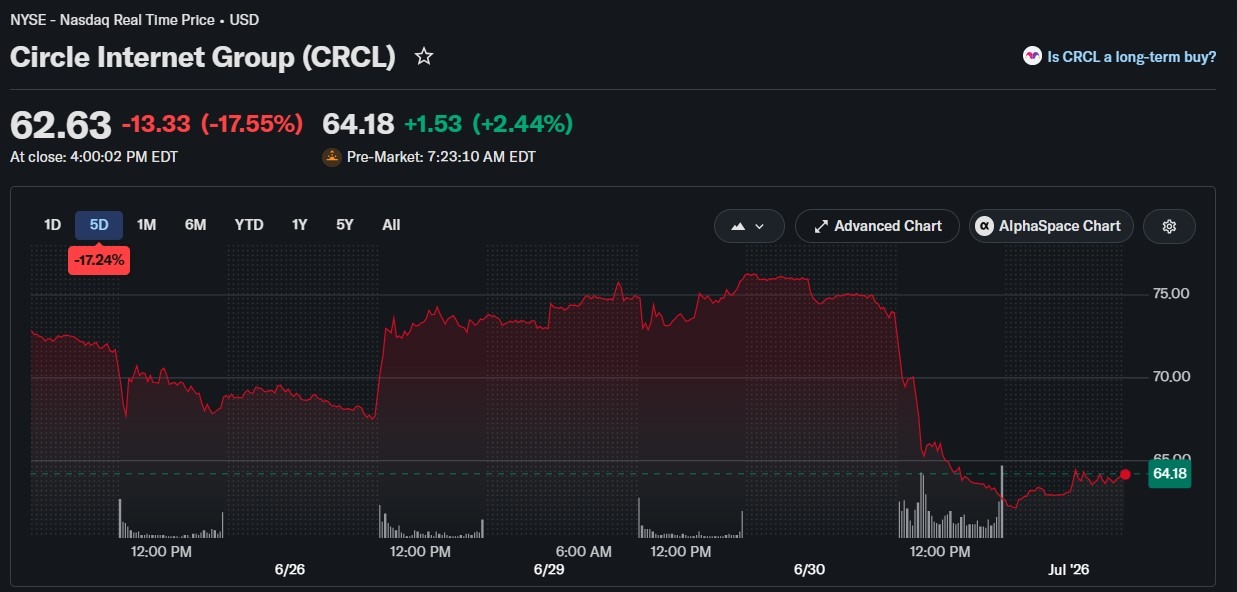Screen dimensions: 1237x592
Task: Click the purple icon beside 'Is CRCL a long-term buy?'
Action: click(1032, 57)
